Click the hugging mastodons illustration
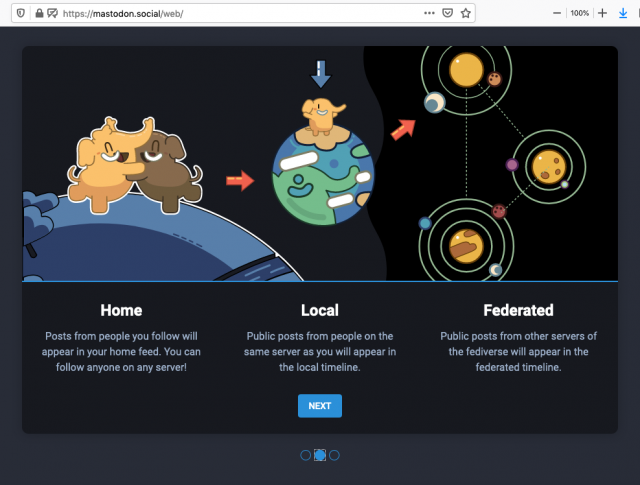Viewport: 640px width, 485px height. [135, 165]
